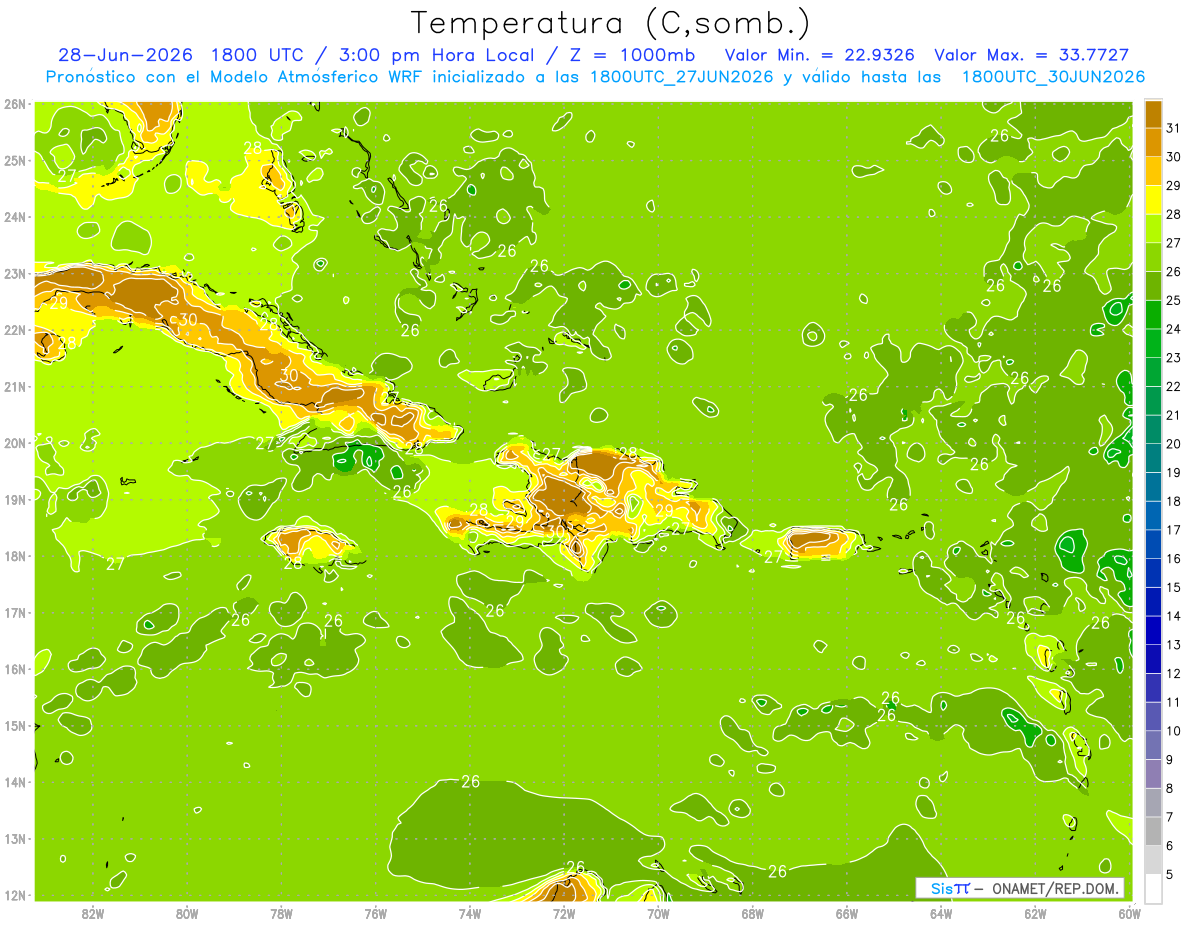
Task: Click the brown swatch above 31 in legend
Action: click(1153, 113)
